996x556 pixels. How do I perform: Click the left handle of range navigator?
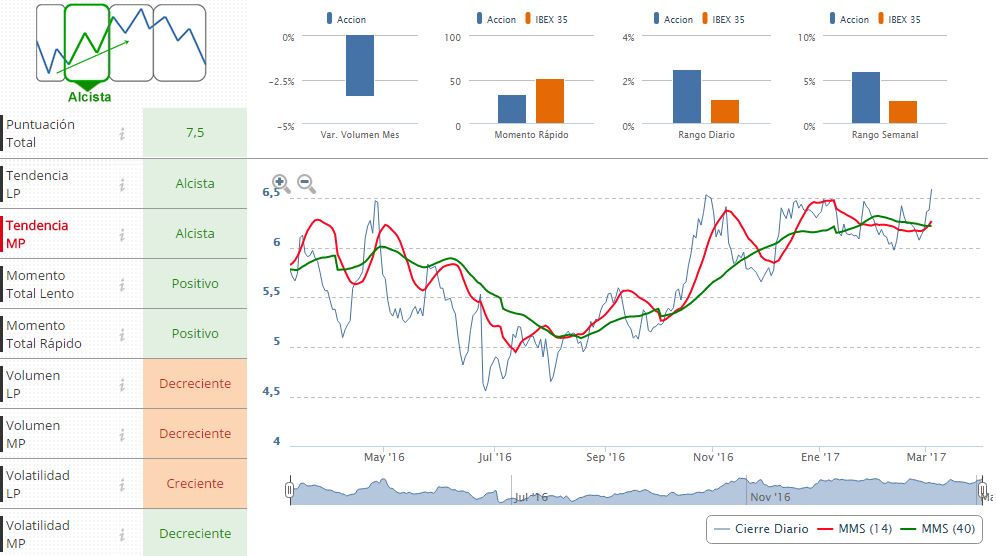(x=290, y=490)
